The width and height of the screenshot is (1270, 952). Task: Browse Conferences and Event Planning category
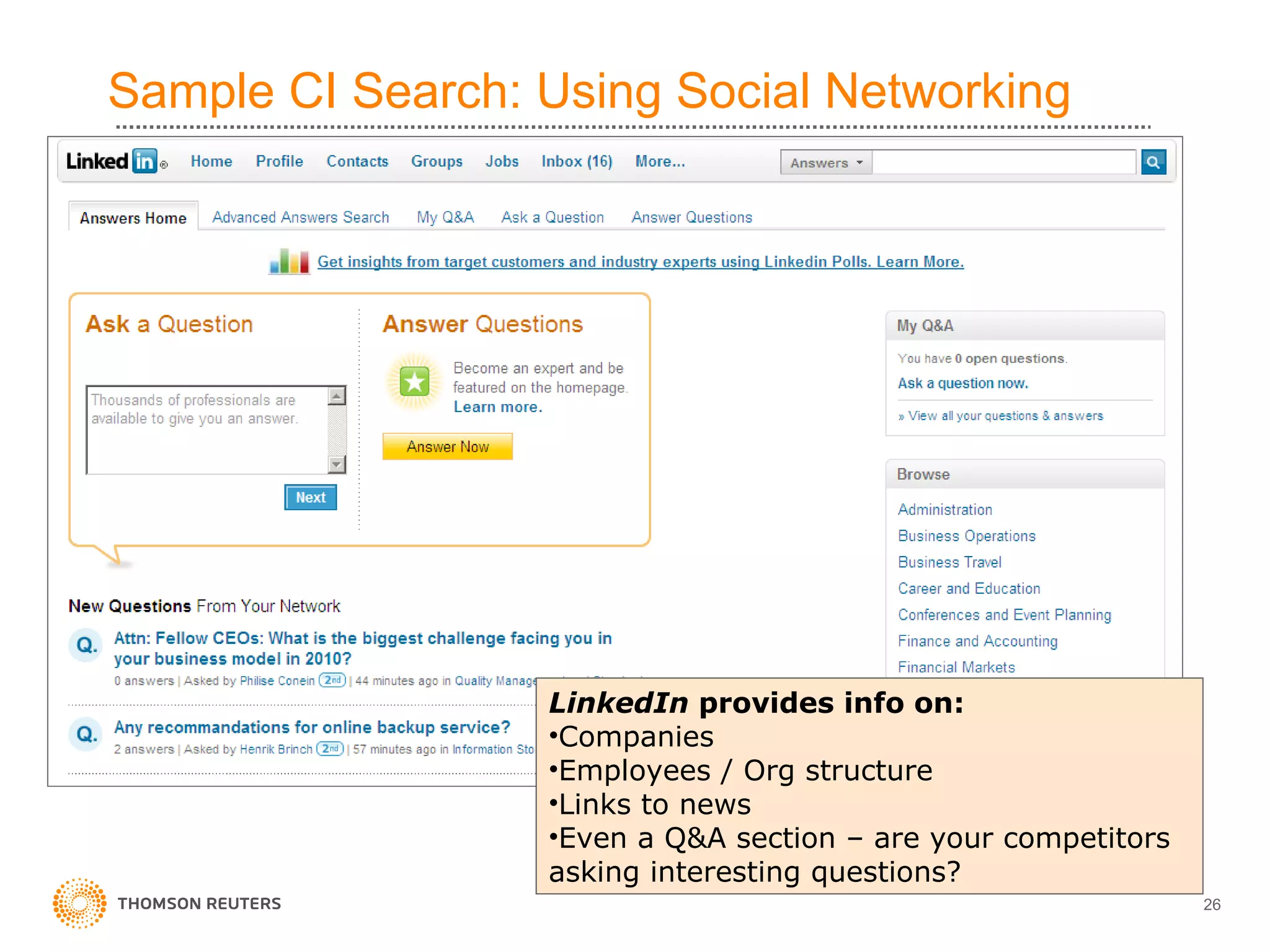1005,615
